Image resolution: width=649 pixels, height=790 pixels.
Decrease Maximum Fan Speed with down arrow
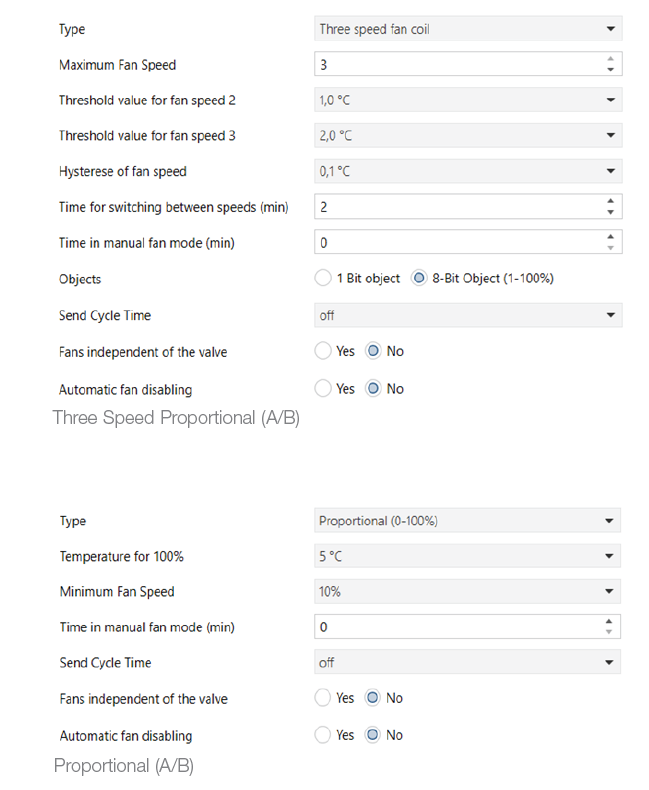(x=611, y=70)
